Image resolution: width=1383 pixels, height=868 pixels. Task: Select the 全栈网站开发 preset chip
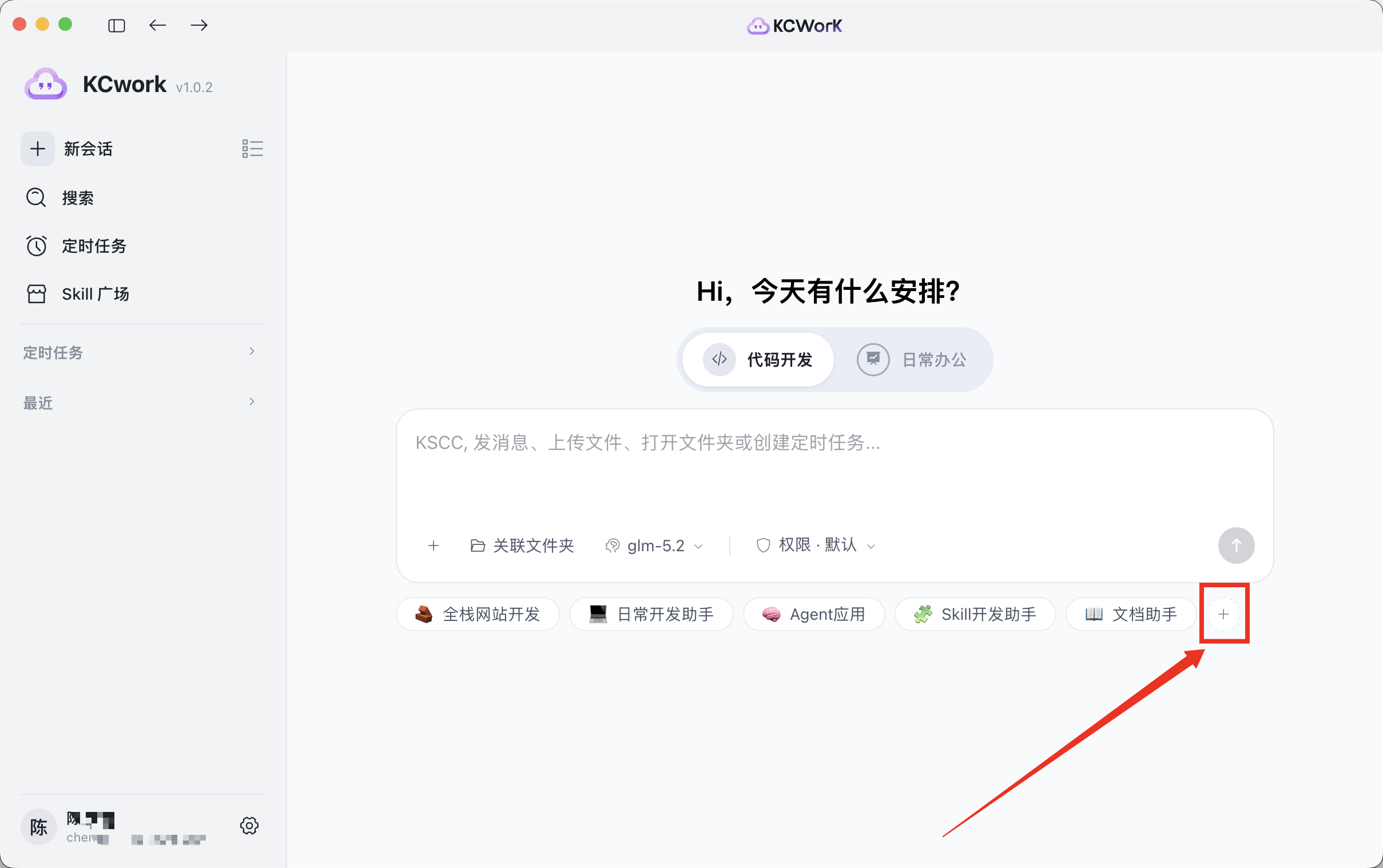pyautogui.click(x=478, y=614)
